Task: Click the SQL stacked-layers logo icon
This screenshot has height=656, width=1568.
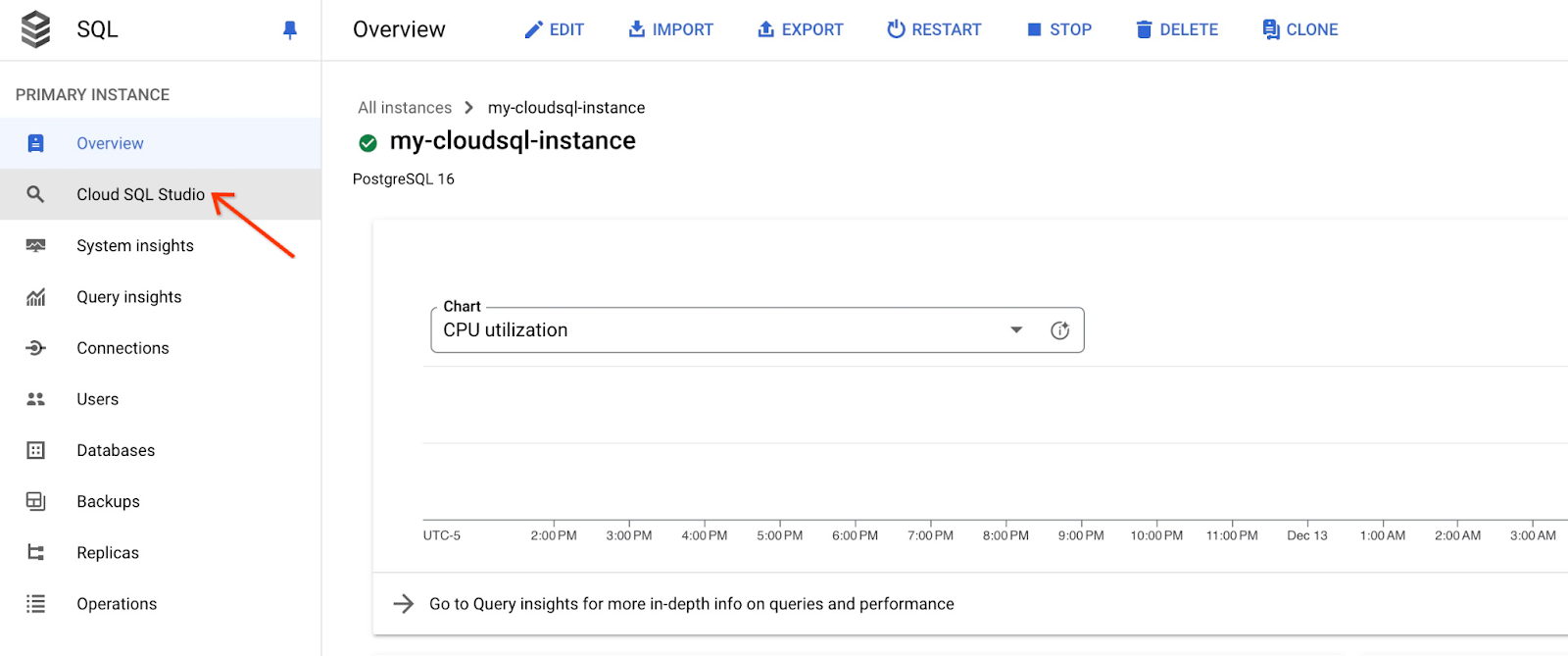Action: coord(36,29)
